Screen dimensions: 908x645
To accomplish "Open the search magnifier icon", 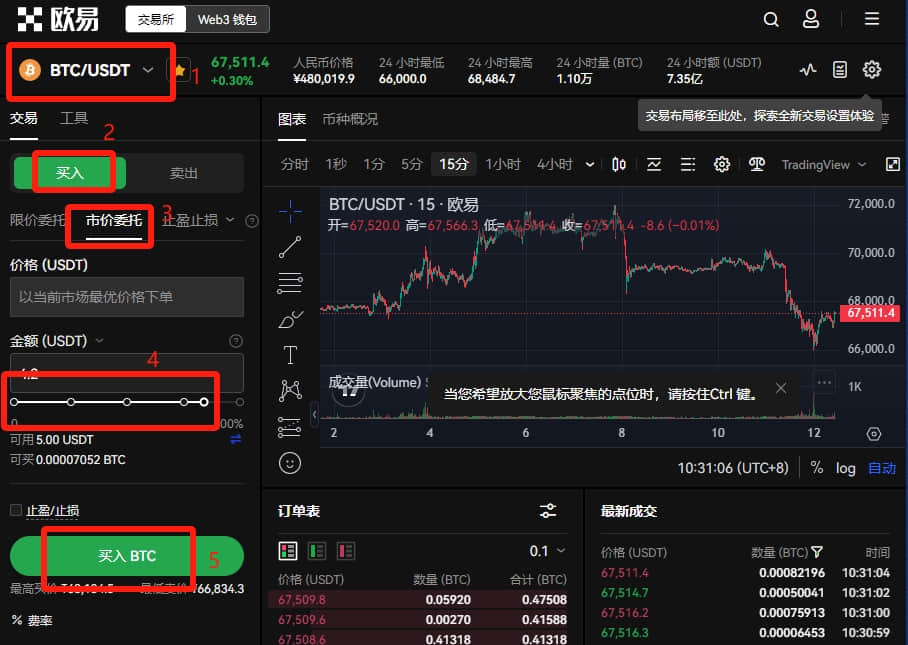I will [x=771, y=20].
